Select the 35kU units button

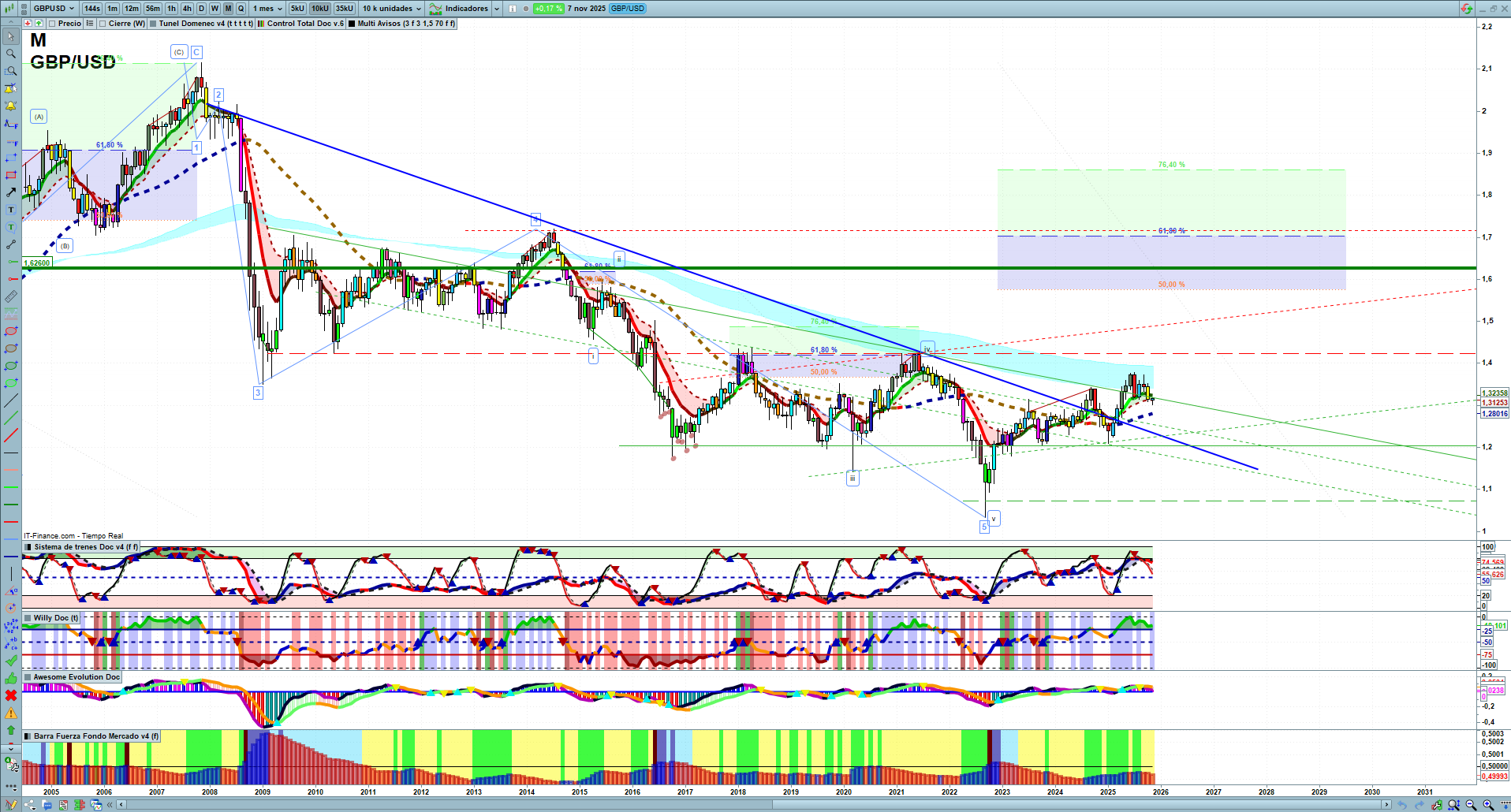[345, 9]
